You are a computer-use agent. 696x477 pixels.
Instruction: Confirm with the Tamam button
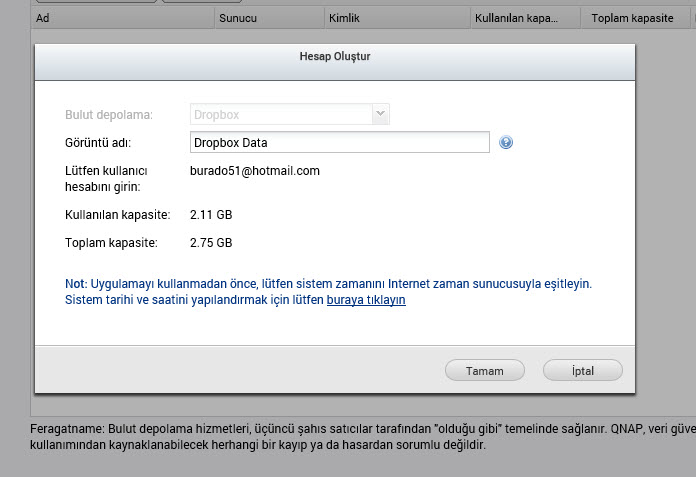(485, 371)
